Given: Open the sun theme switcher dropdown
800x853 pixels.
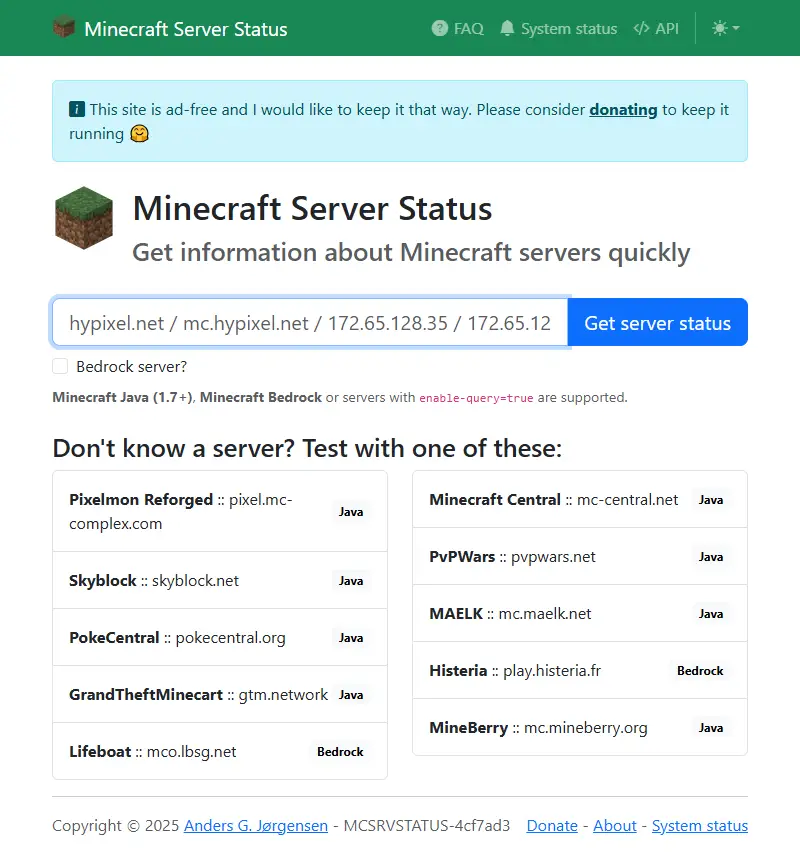Looking at the screenshot, I should point(725,28).
